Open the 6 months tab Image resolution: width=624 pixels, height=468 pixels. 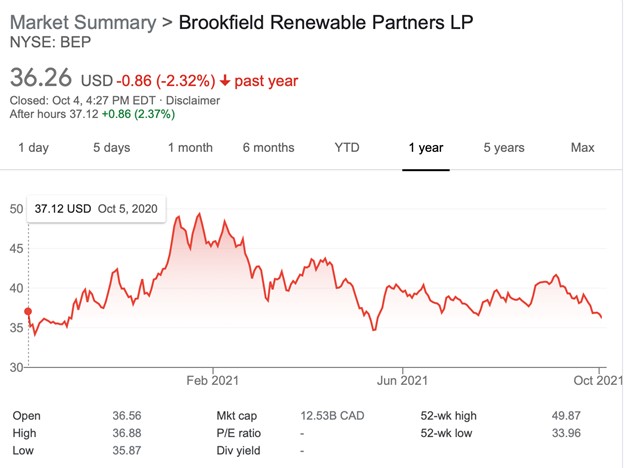(x=268, y=148)
